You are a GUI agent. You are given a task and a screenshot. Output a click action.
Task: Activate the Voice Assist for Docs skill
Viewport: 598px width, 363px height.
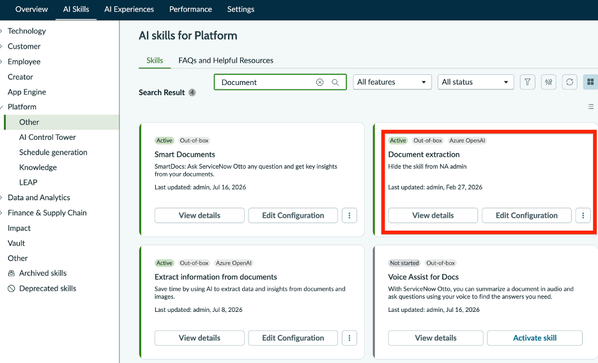point(535,338)
